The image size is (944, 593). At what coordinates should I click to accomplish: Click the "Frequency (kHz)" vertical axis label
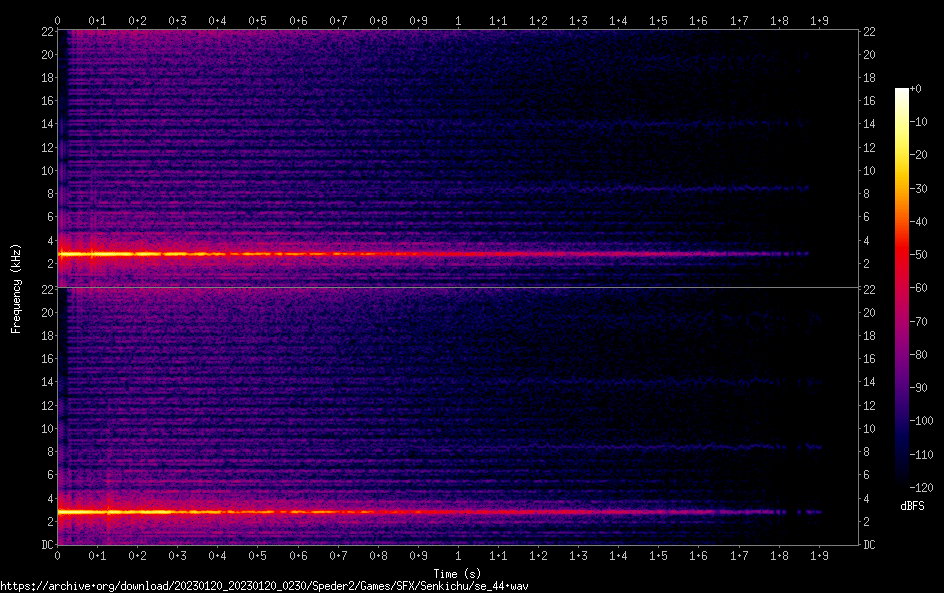[x=16, y=288]
